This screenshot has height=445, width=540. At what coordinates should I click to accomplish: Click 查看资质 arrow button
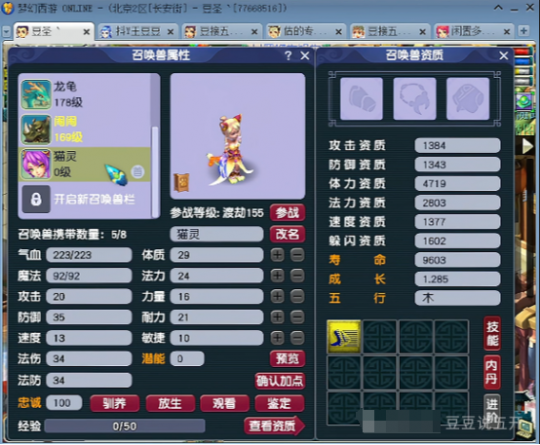(274, 426)
